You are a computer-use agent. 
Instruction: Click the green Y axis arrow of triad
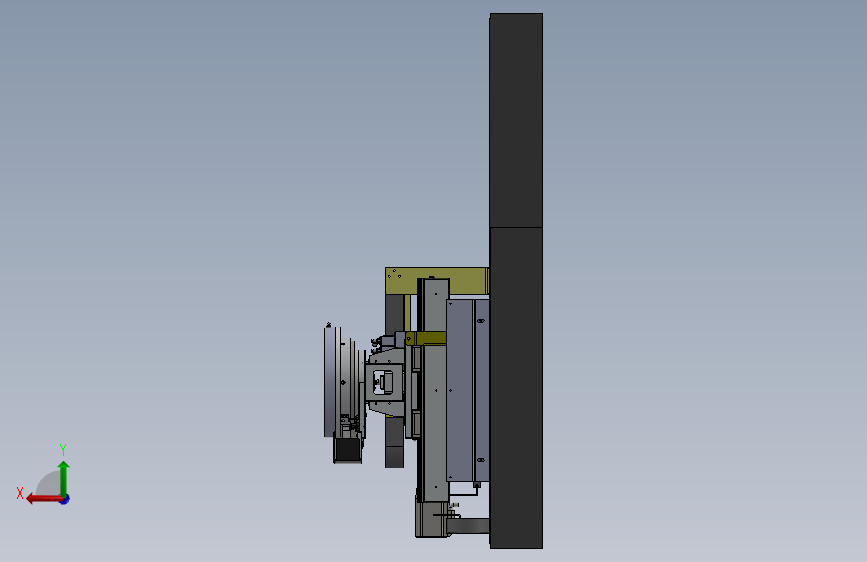click(x=64, y=478)
